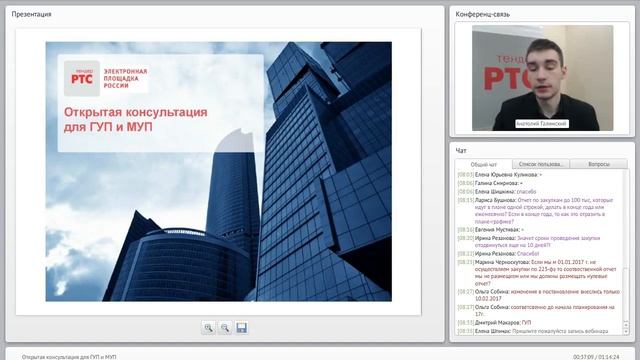Click the Конференц-связь panel title
The width and height of the screenshot is (640, 360).
482,14
